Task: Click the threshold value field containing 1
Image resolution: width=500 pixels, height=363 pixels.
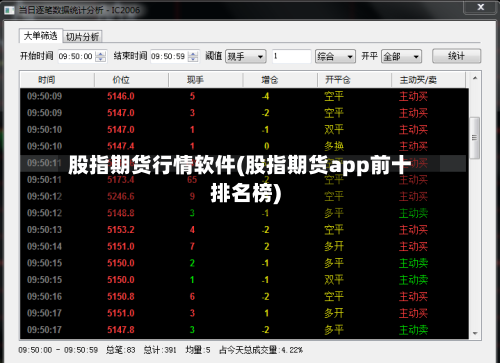Action: click(292, 56)
